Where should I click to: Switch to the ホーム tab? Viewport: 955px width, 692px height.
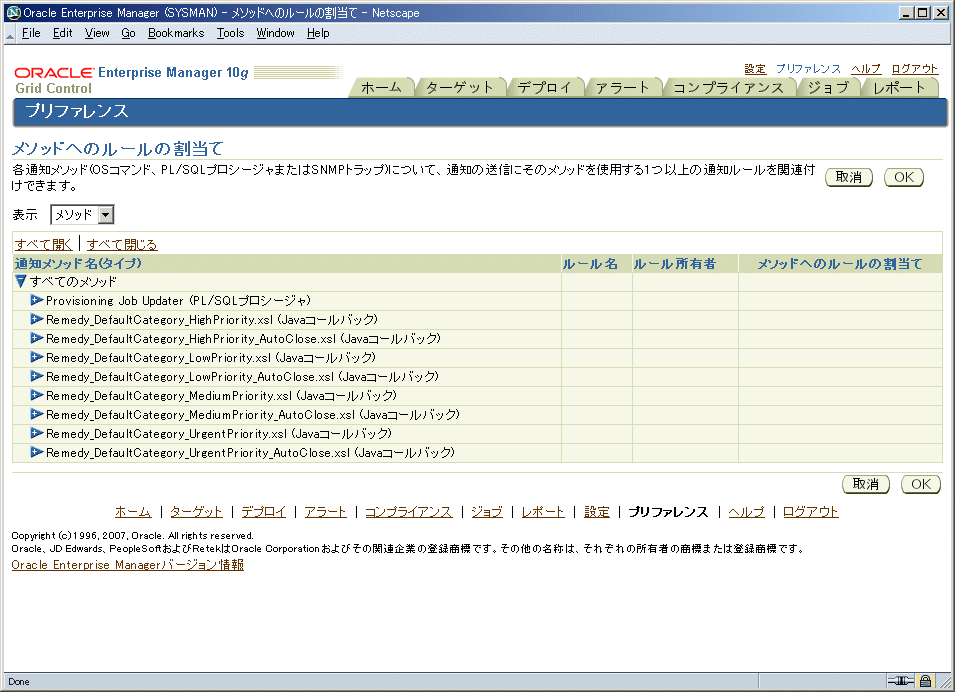tap(381, 88)
